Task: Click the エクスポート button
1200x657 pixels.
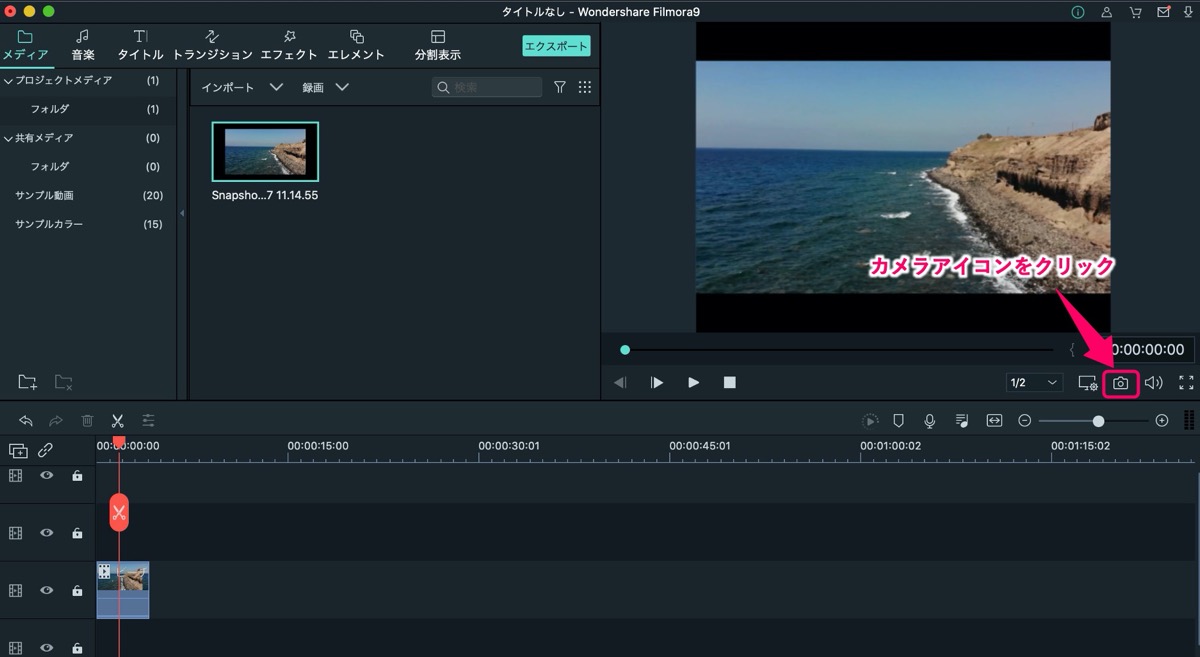Action: tap(556, 46)
